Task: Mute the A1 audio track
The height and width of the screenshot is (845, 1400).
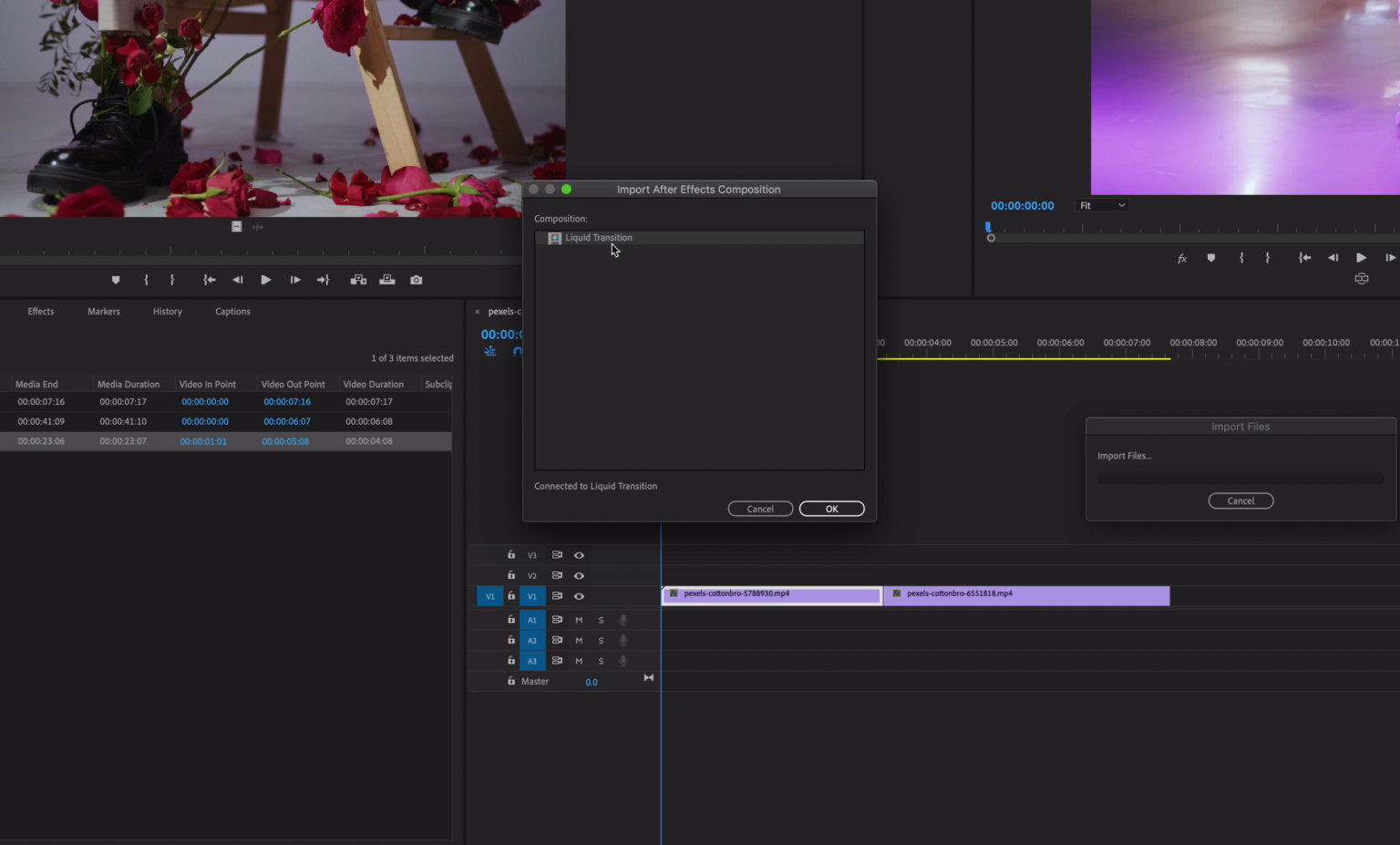Action: 579,619
